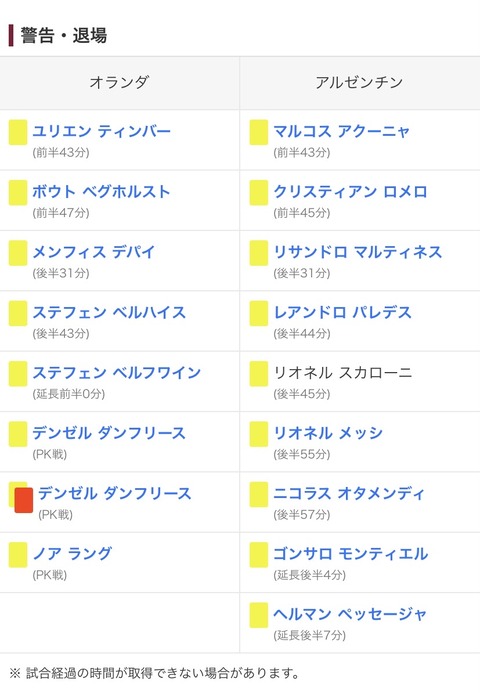Open player link ステフェン ベルフワイン
The image size is (480, 693).
coord(117,373)
